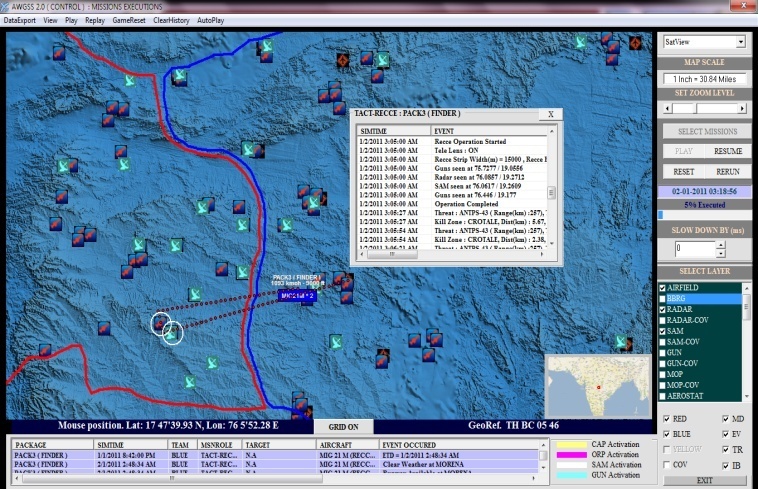Click the SLOW DOWN BY input field
This screenshot has width=758, height=489.
coord(695,249)
